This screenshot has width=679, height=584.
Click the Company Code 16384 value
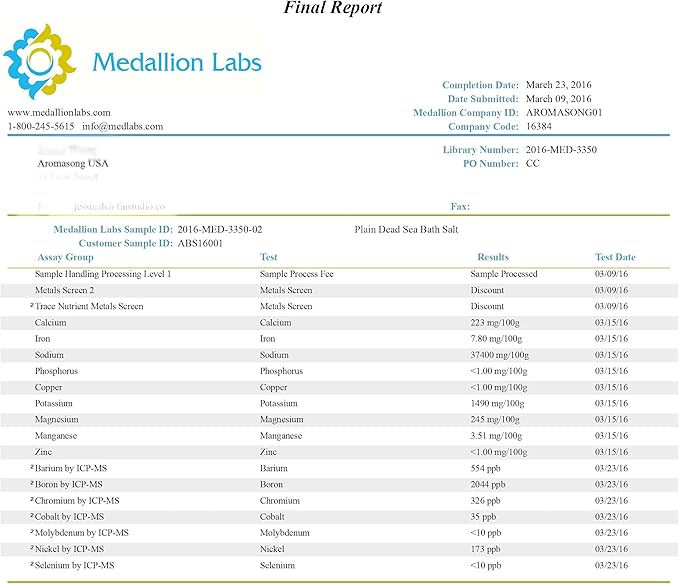coord(539,127)
